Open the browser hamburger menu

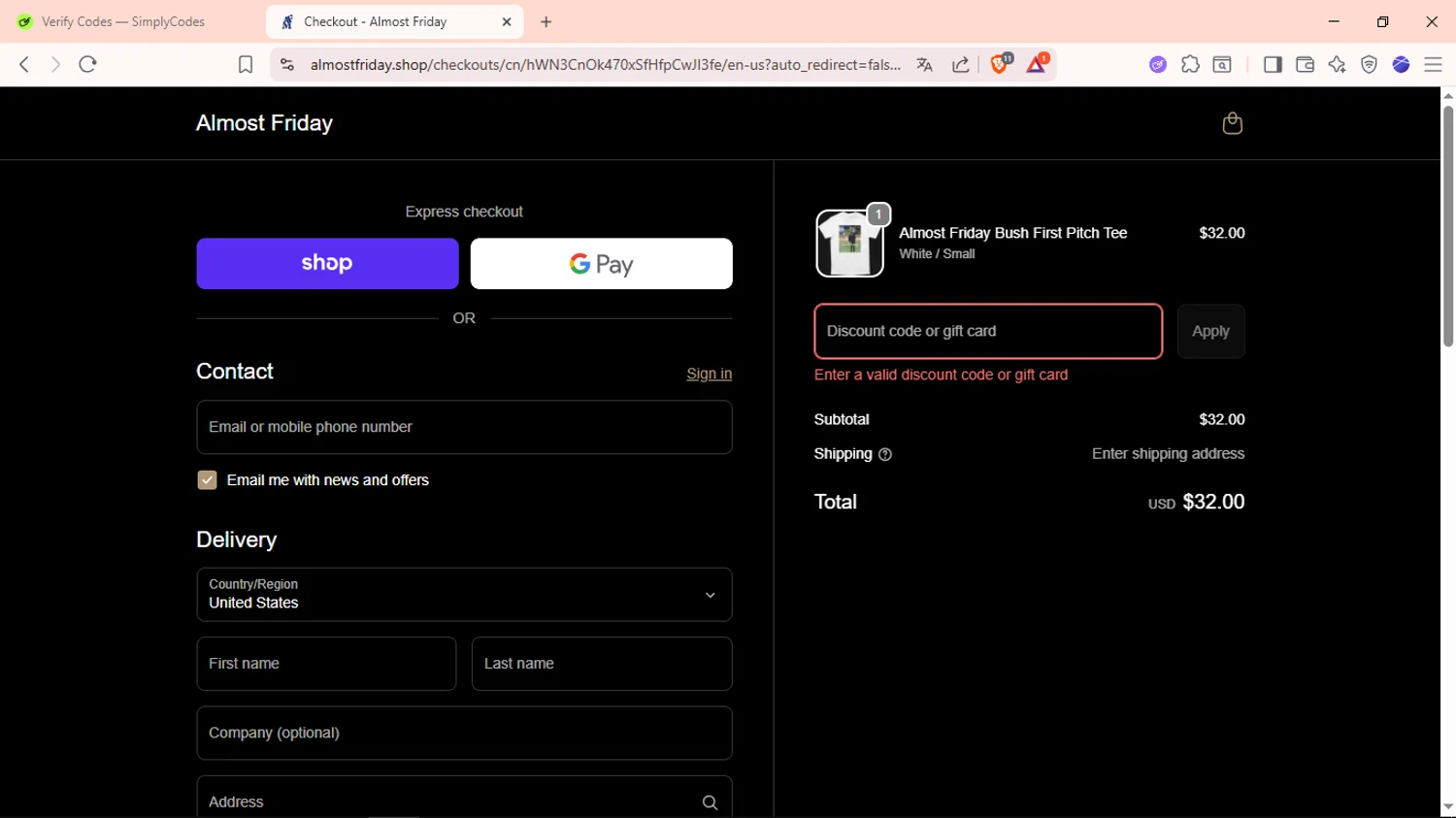coord(1433,64)
